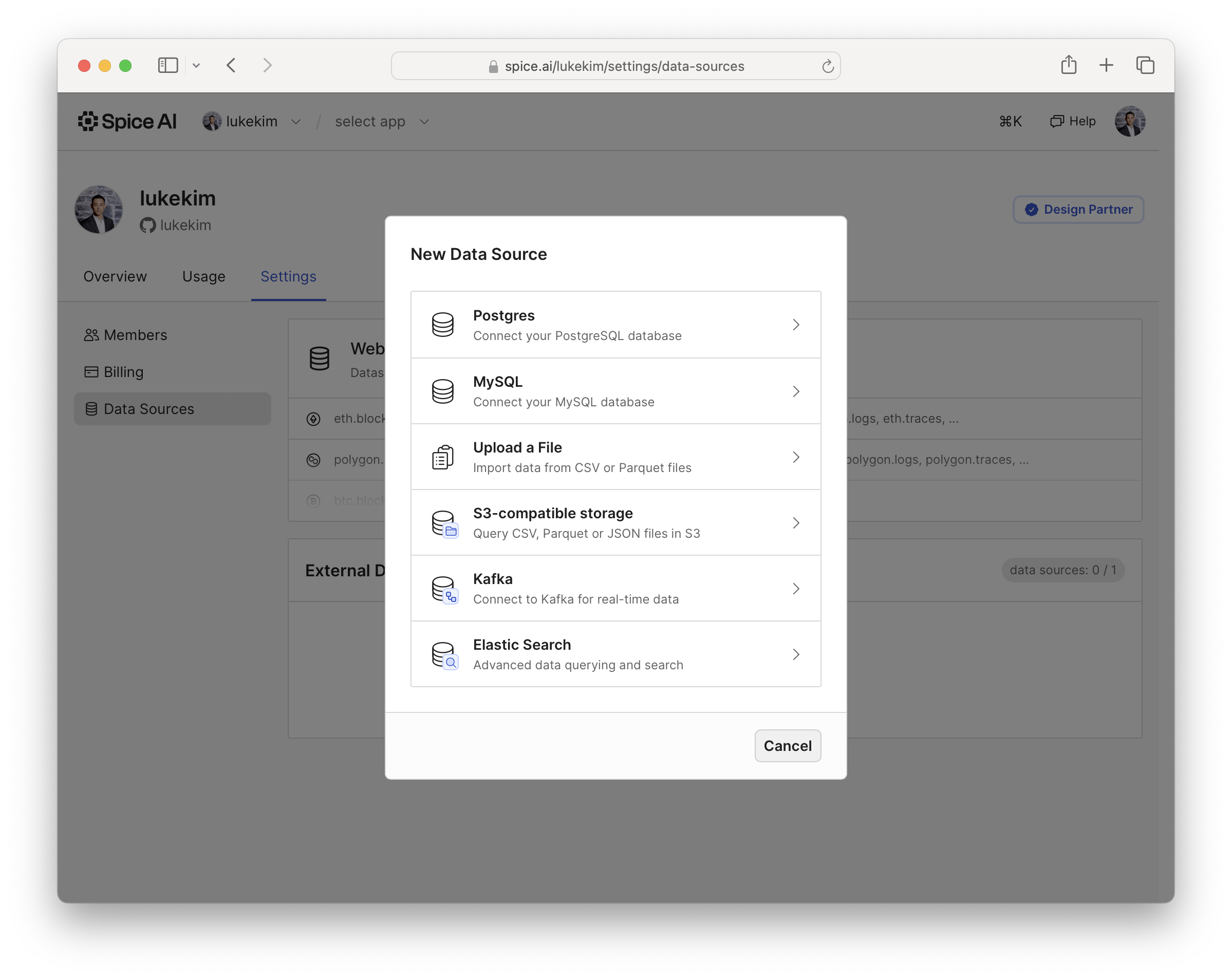Switch to the Usage tab
Screen dimensions: 1232x979
pos(203,276)
